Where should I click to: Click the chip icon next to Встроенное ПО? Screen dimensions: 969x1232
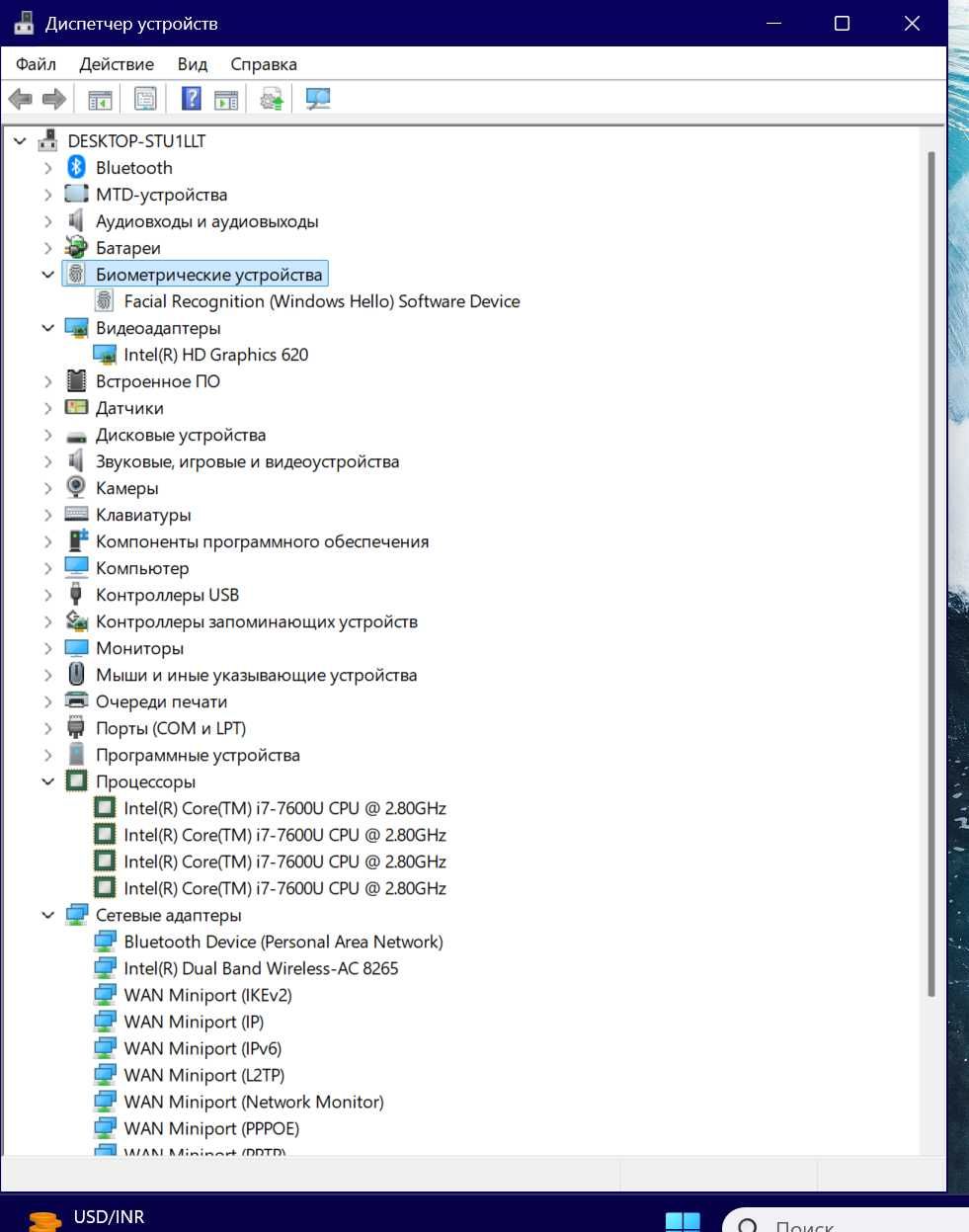point(76,381)
